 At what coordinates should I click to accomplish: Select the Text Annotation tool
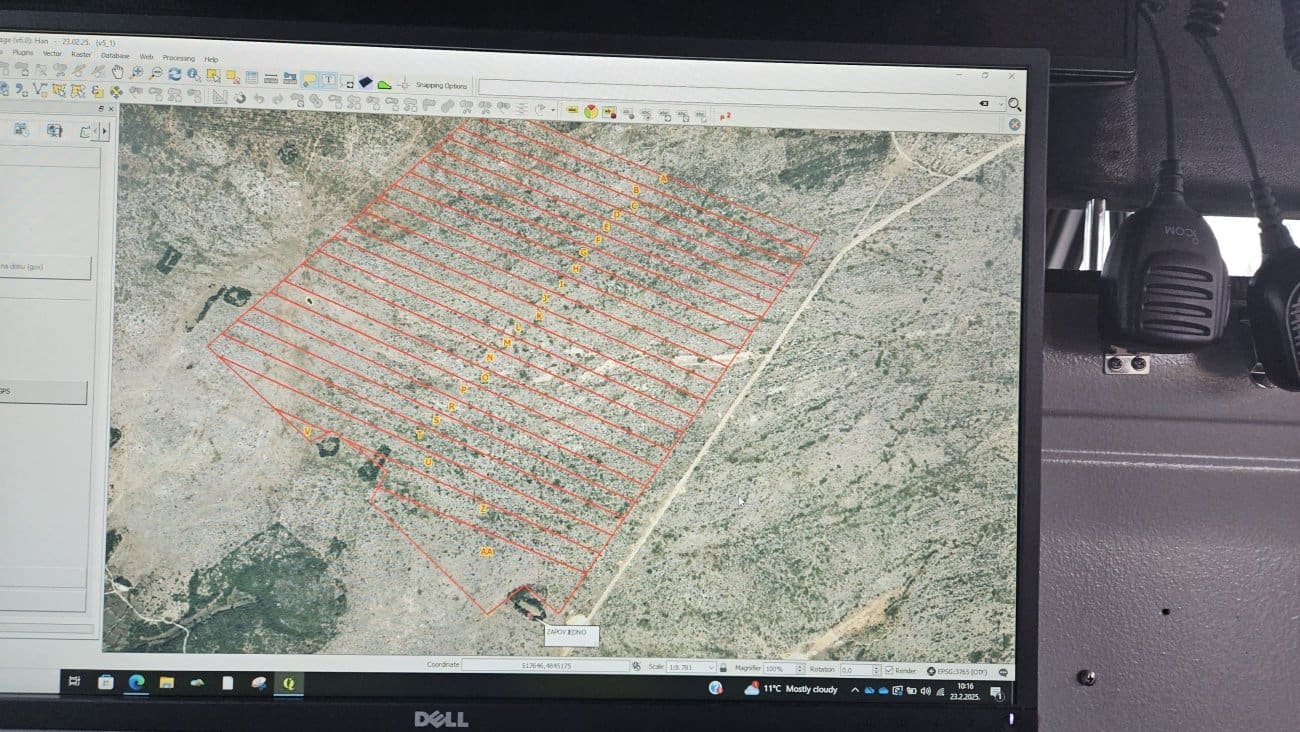[328, 80]
